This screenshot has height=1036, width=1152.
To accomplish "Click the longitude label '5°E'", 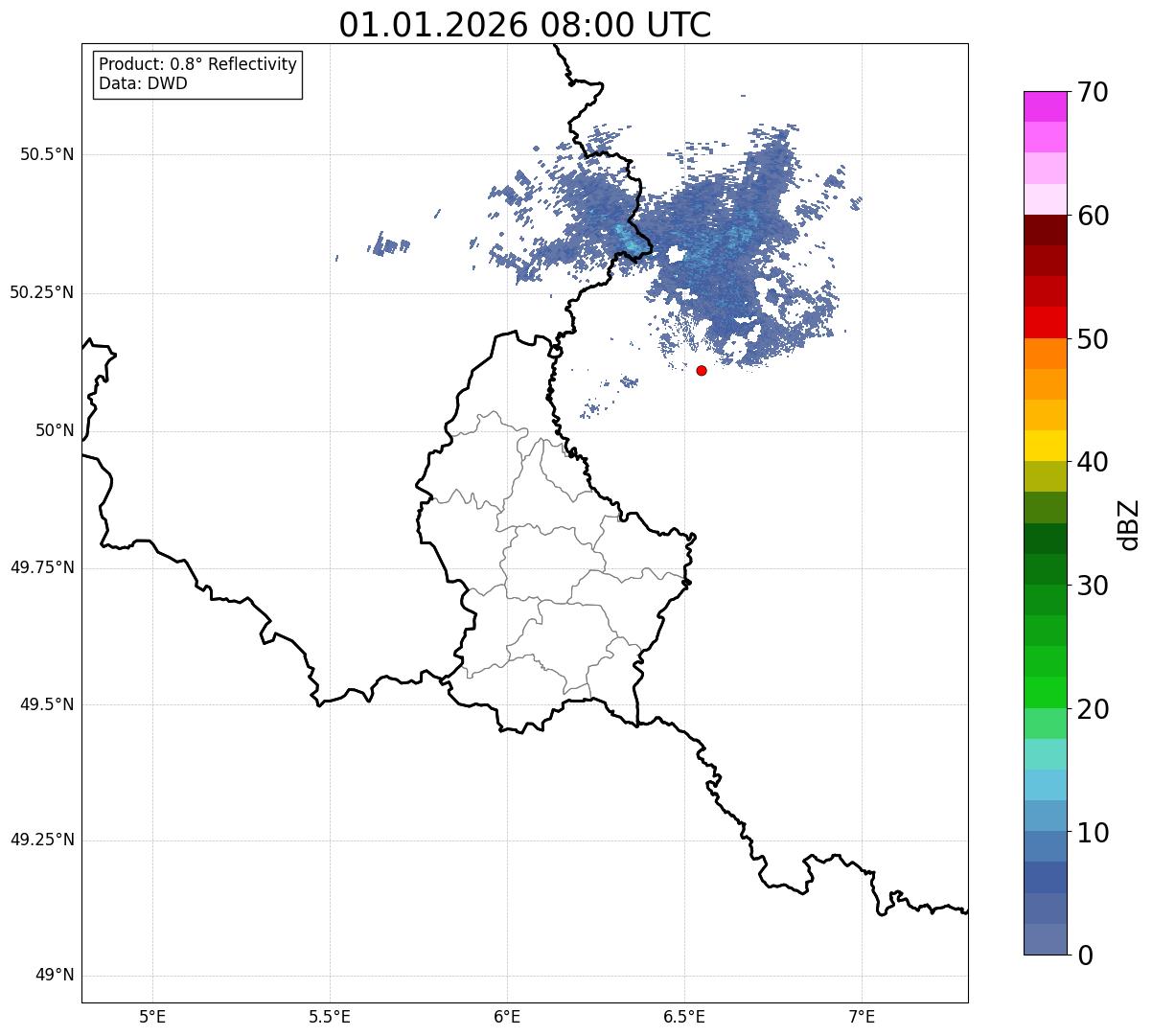I will tap(152, 1017).
